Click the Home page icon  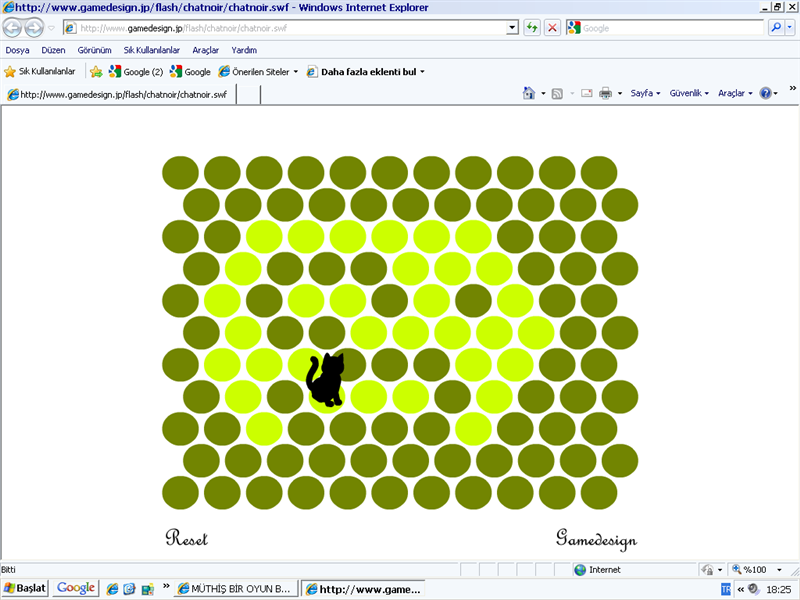529,93
